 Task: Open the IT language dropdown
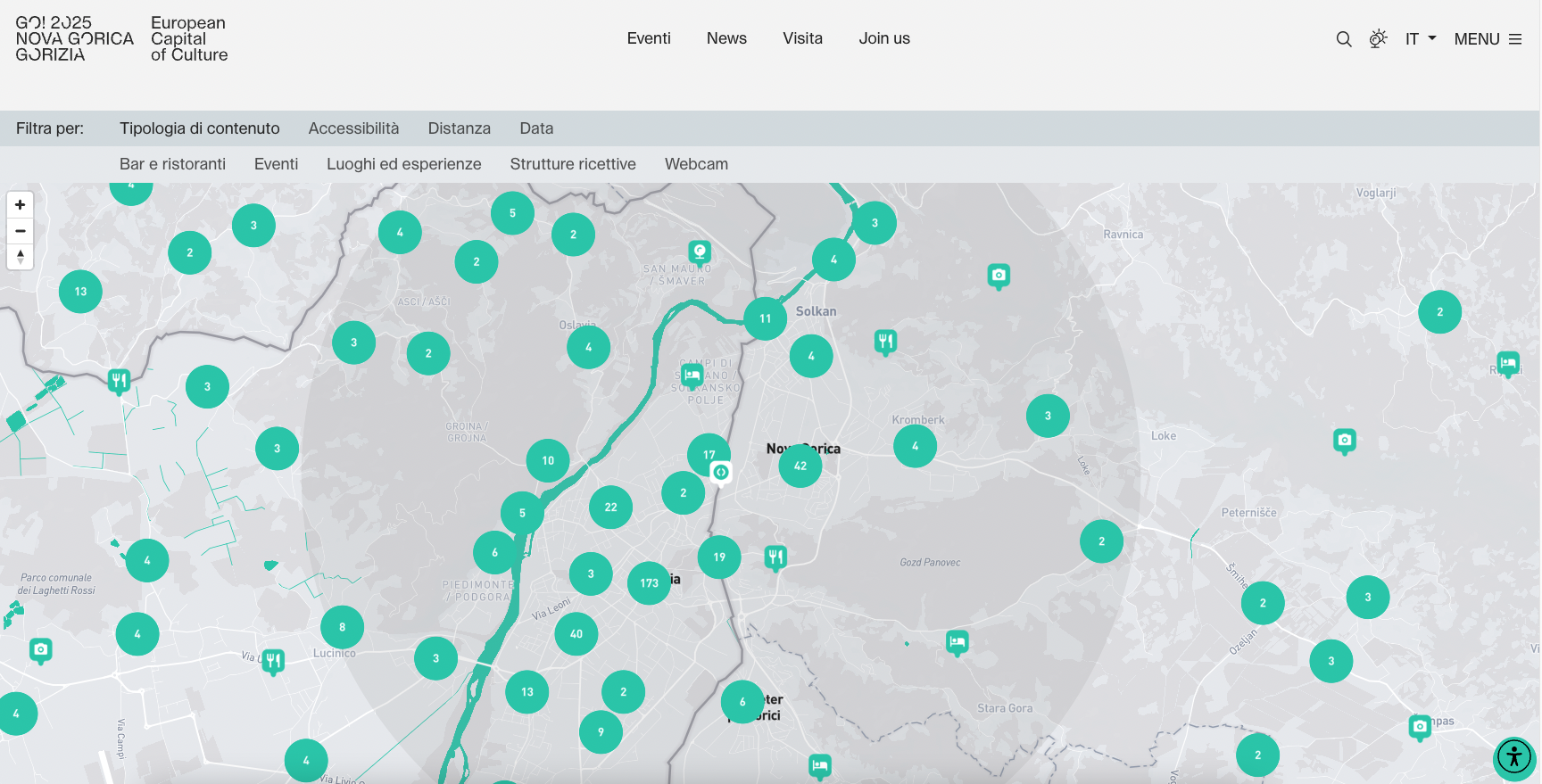1421,39
